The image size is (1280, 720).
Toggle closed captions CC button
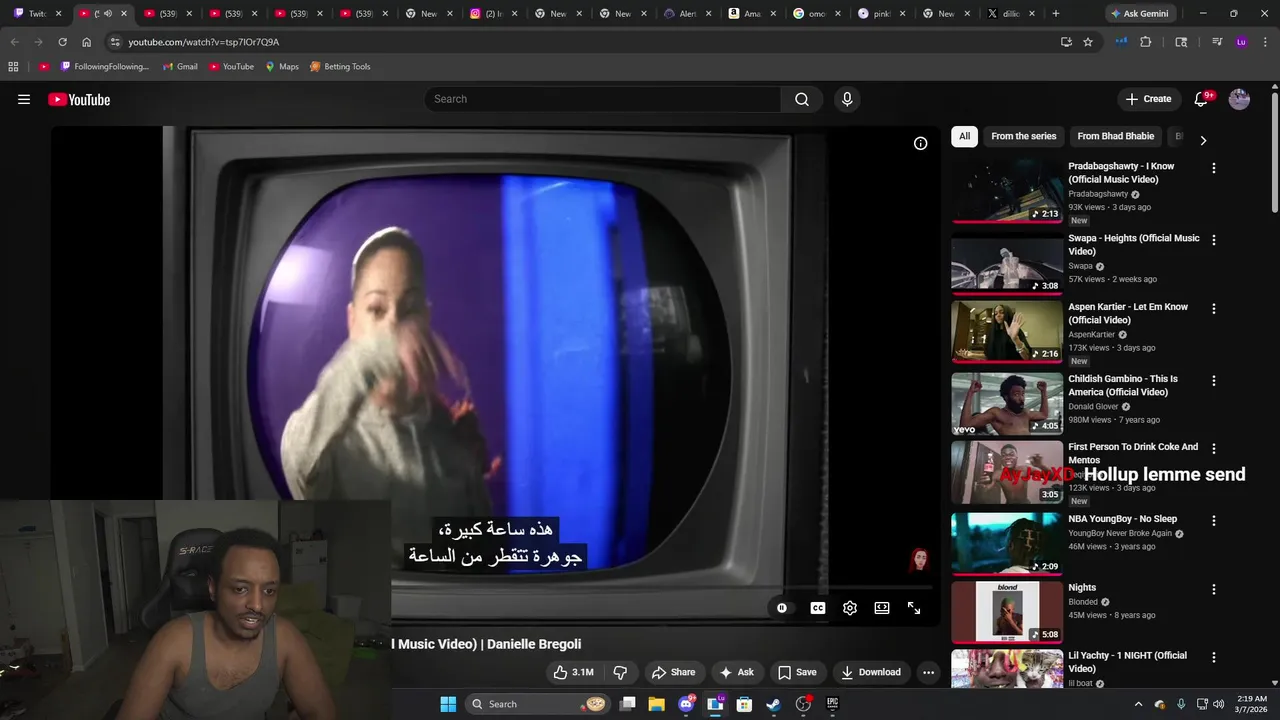pyautogui.click(x=818, y=608)
